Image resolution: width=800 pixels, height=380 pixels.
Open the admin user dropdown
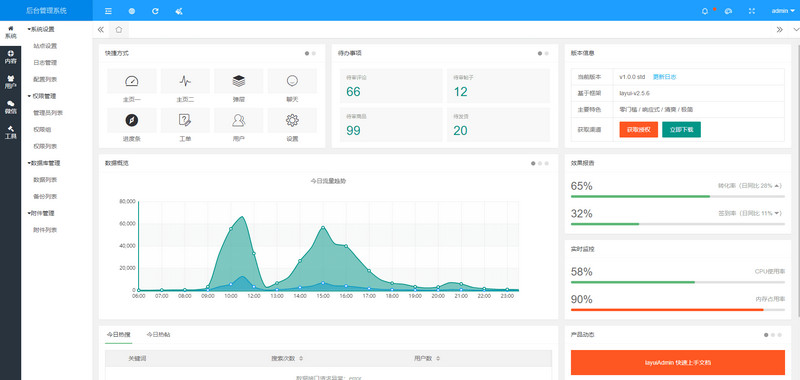pos(783,11)
